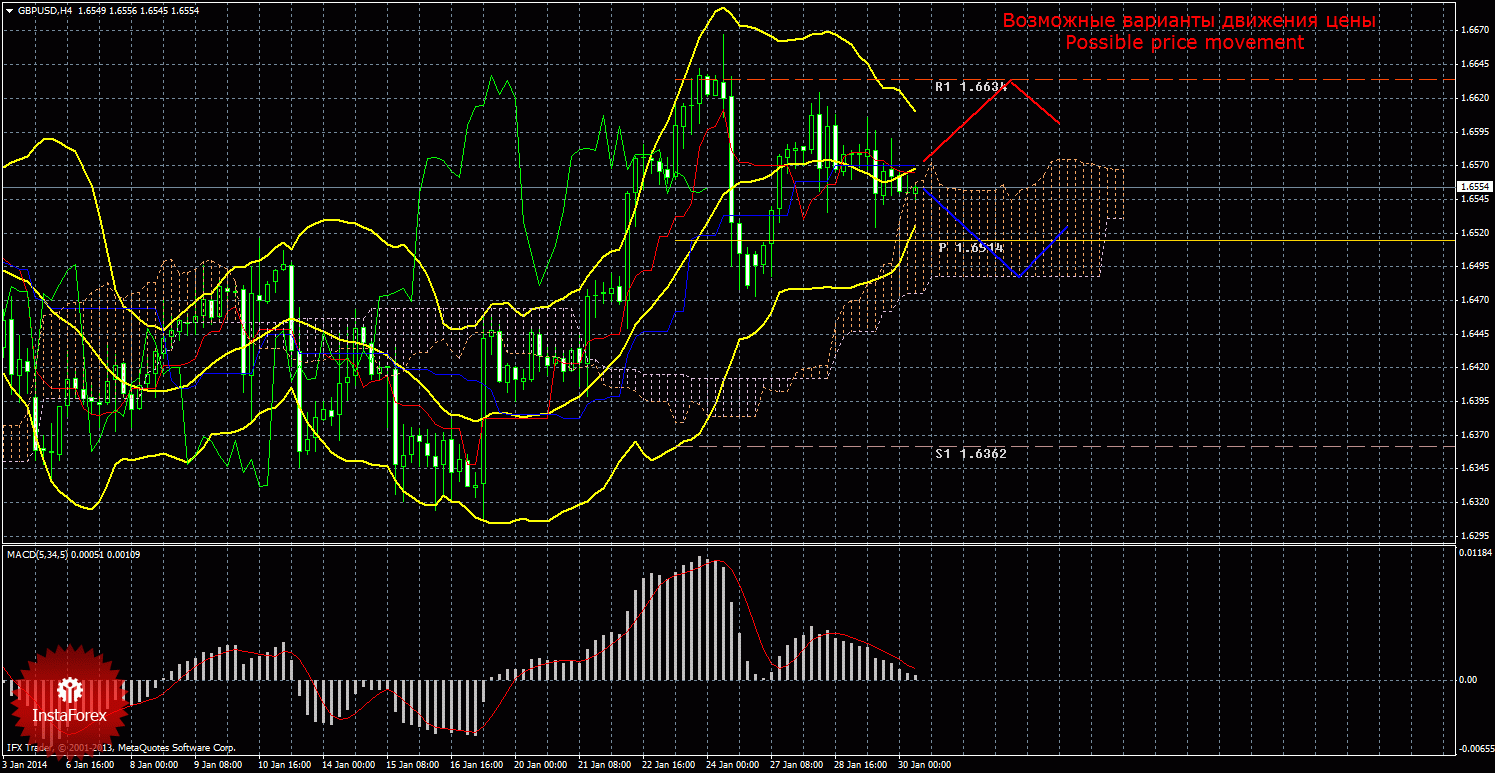Click the '20 Jan 00:00' time label
The width and height of the screenshot is (1495, 773).
pos(540,765)
